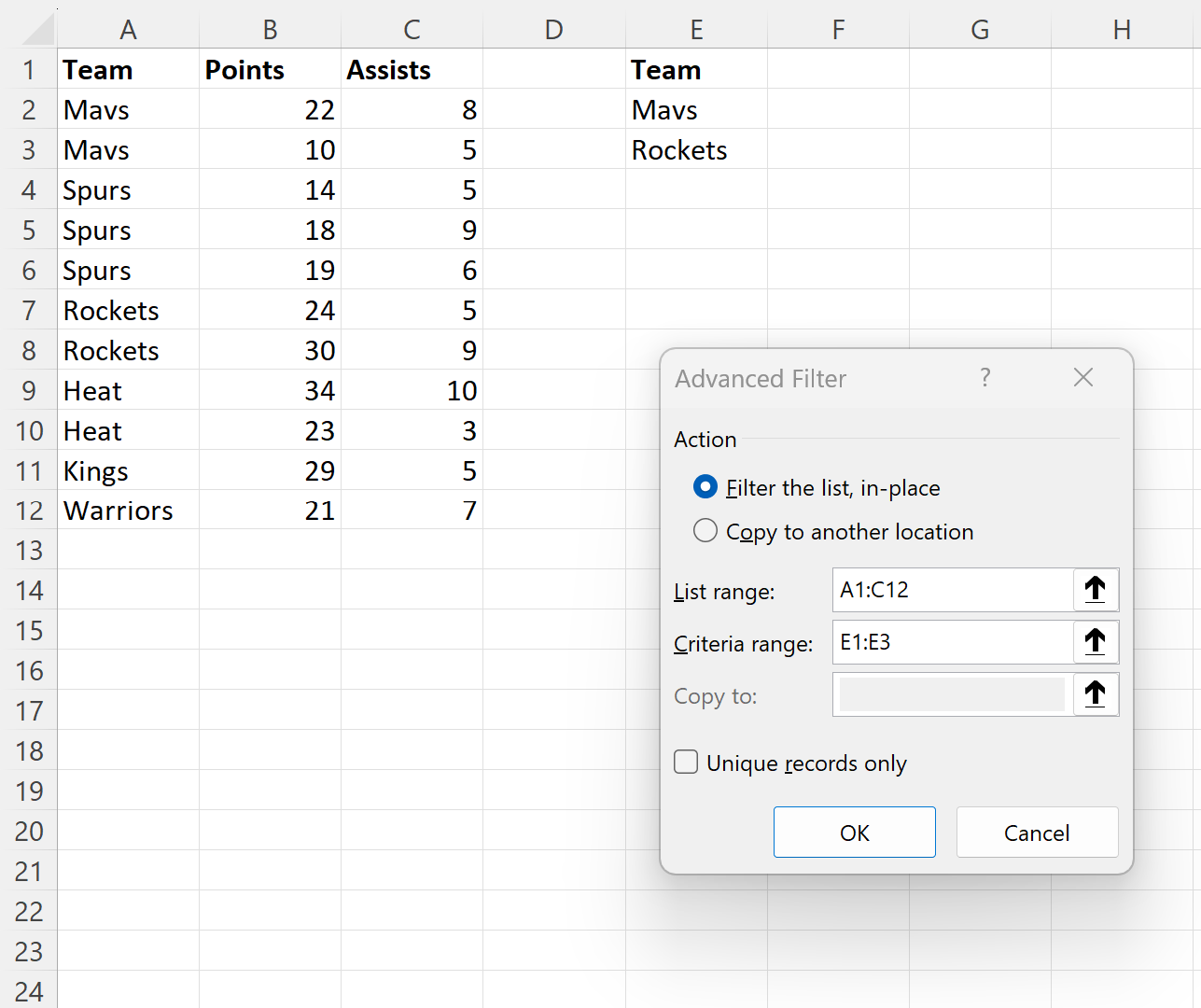
Task: Open help via the question mark icon
Action: 985,378
